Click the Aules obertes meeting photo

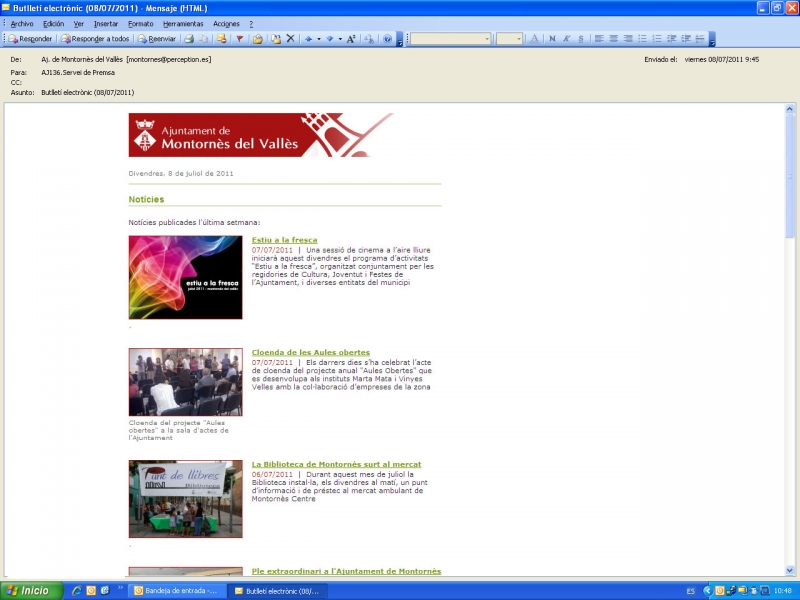(186, 382)
